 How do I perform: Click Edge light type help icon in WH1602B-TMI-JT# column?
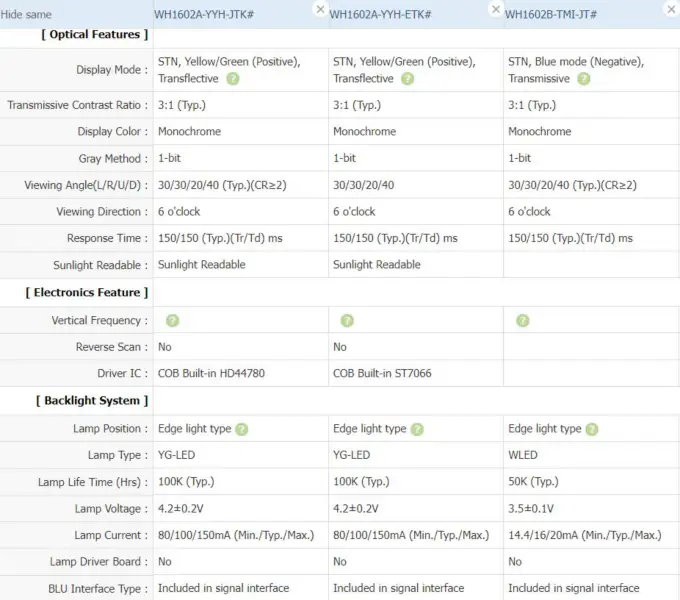(x=592, y=429)
